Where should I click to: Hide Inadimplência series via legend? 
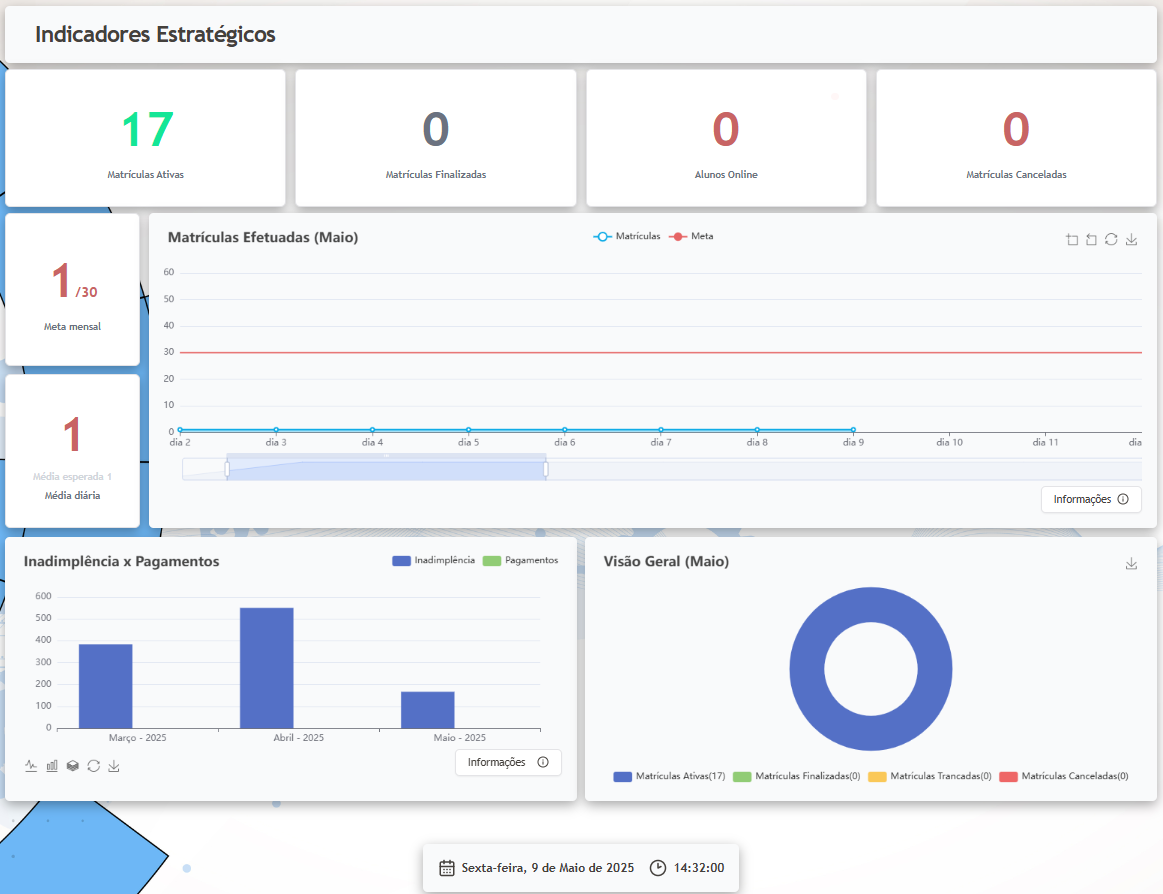coord(434,561)
